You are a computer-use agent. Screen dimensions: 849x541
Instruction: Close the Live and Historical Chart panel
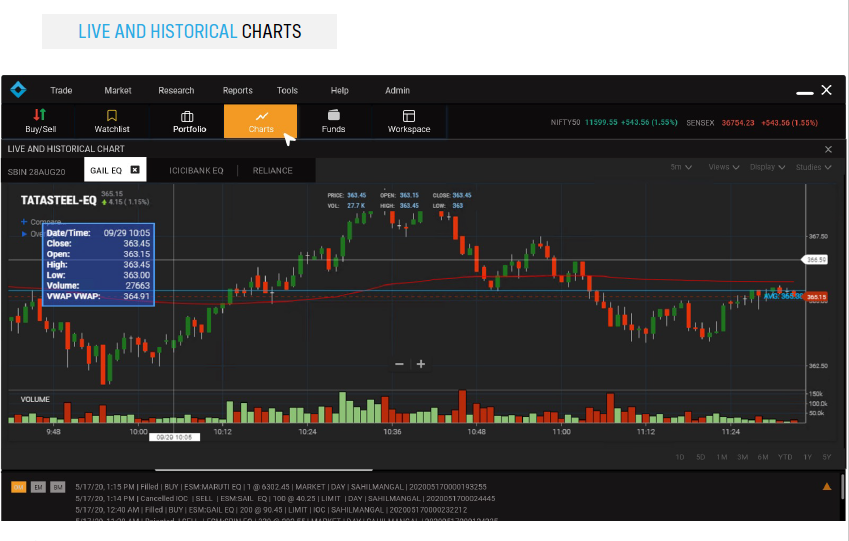pyautogui.click(x=828, y=149)
